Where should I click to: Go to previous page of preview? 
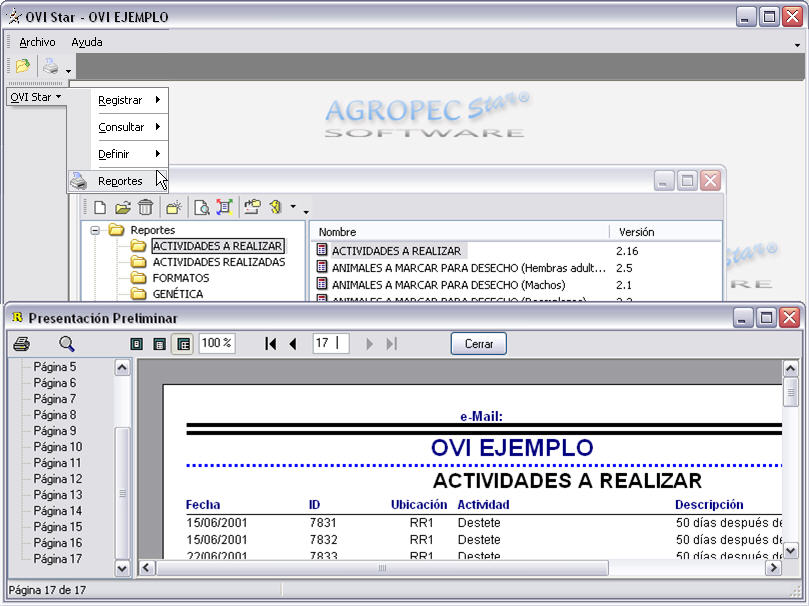293,343
